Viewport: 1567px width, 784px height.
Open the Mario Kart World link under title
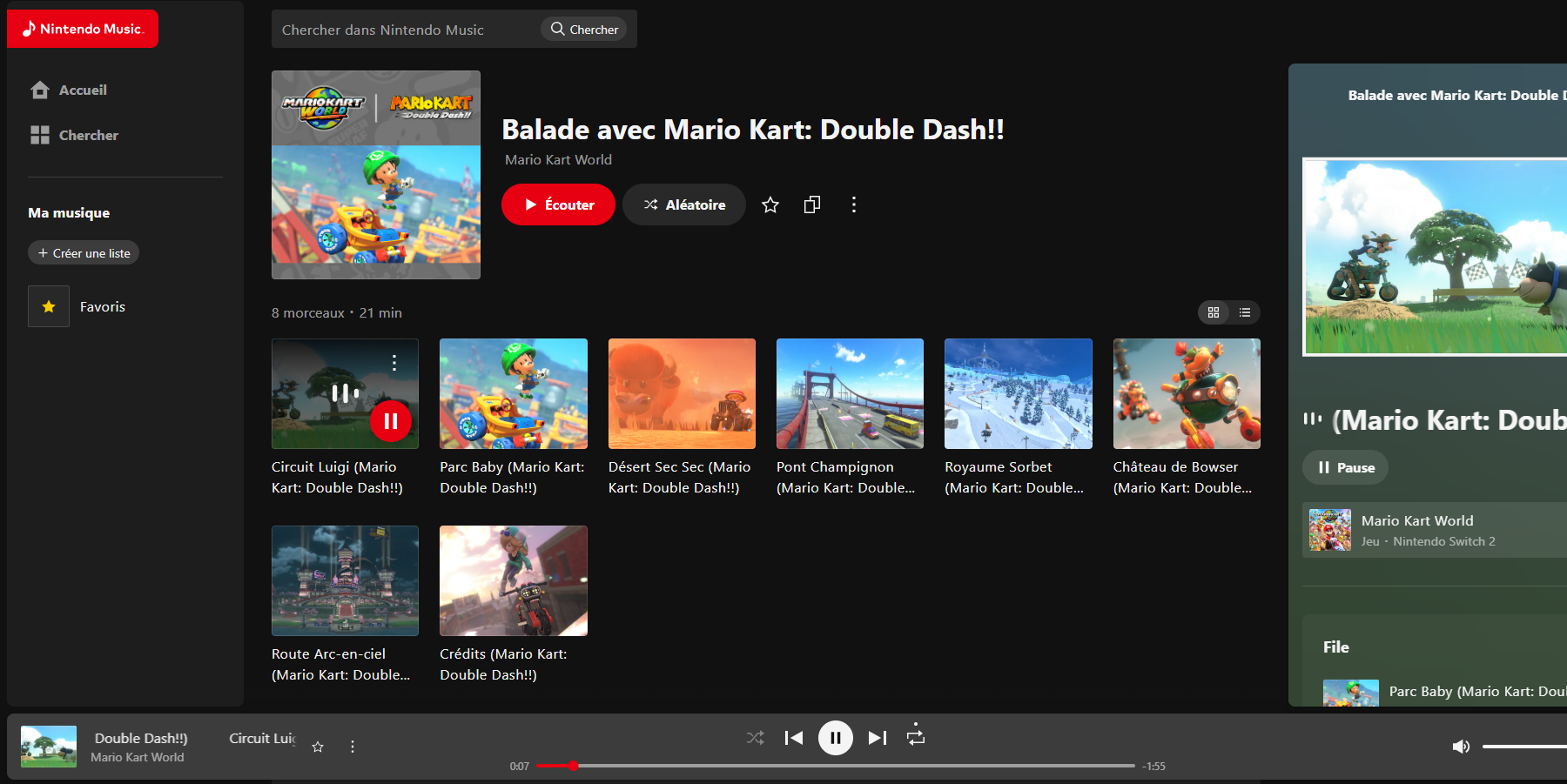(558, 160)
